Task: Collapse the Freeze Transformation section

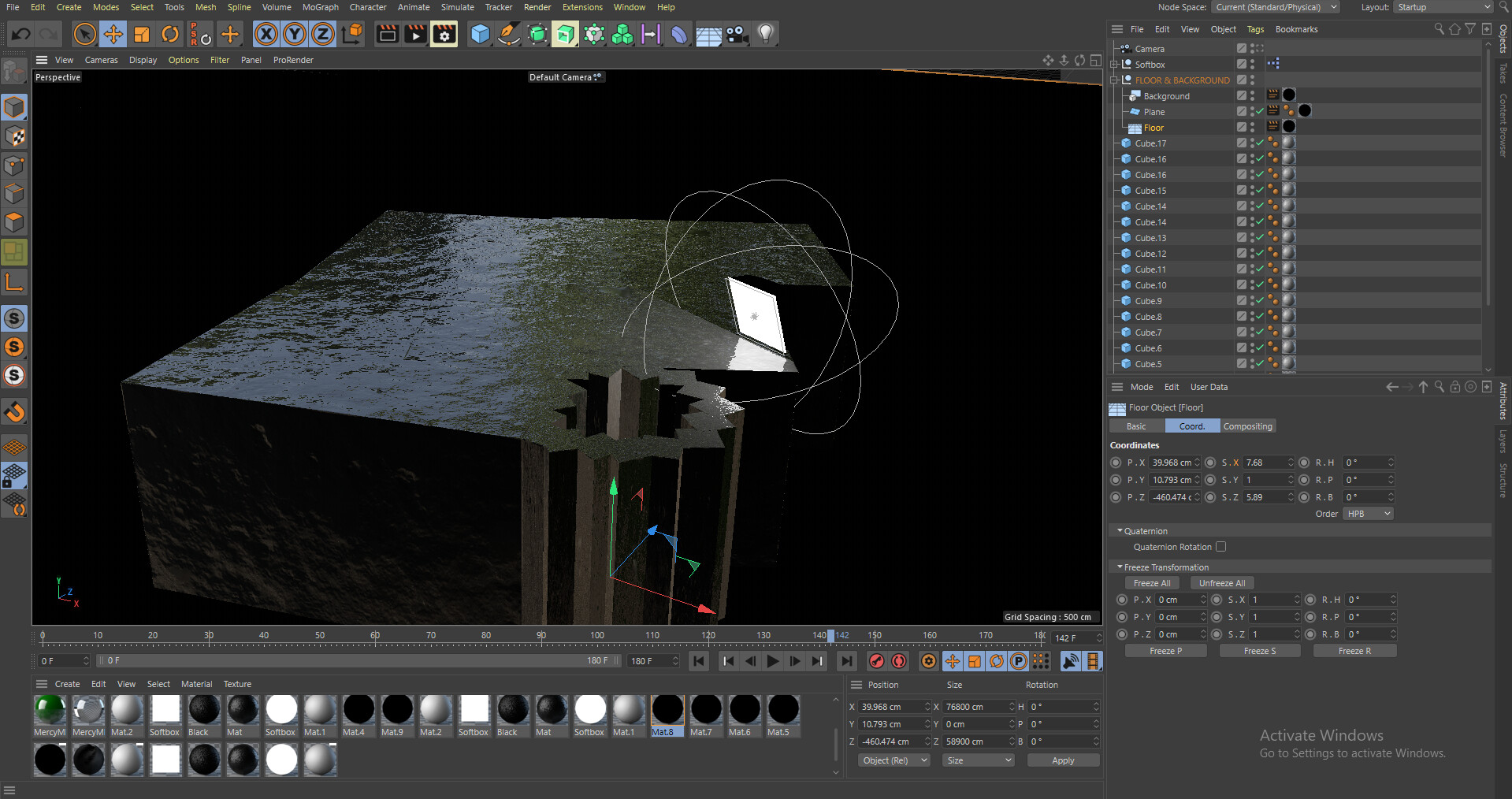Action: [1120, 567]
